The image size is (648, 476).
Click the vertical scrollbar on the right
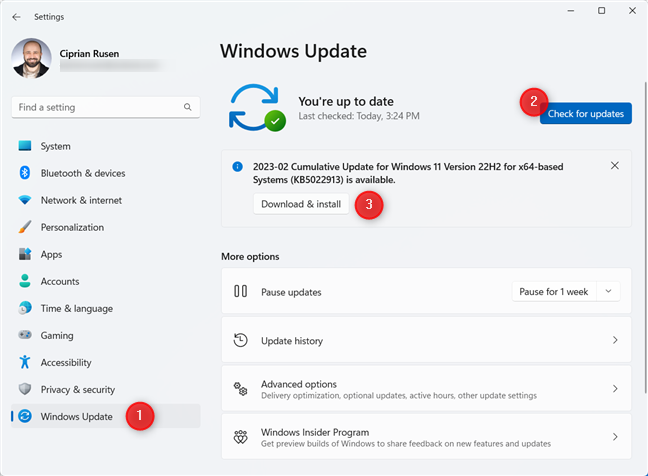pos(646,238)
